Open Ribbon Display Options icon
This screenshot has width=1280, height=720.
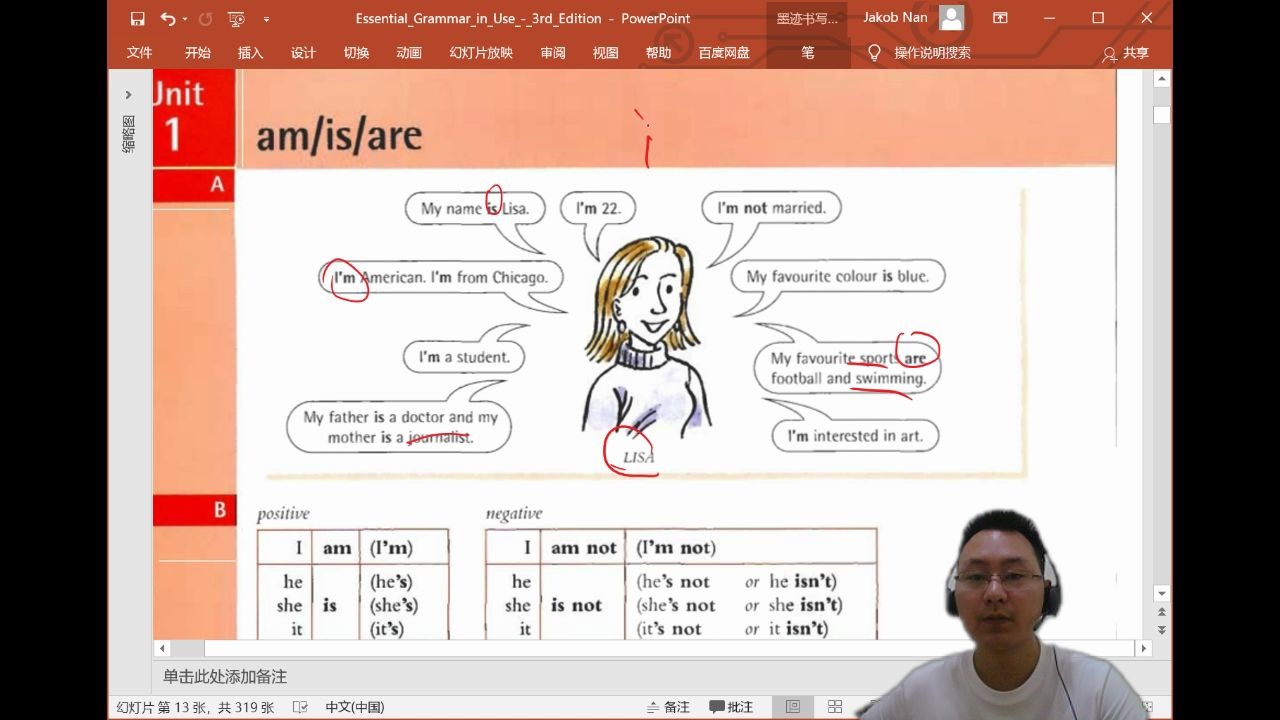(1000, 18)
